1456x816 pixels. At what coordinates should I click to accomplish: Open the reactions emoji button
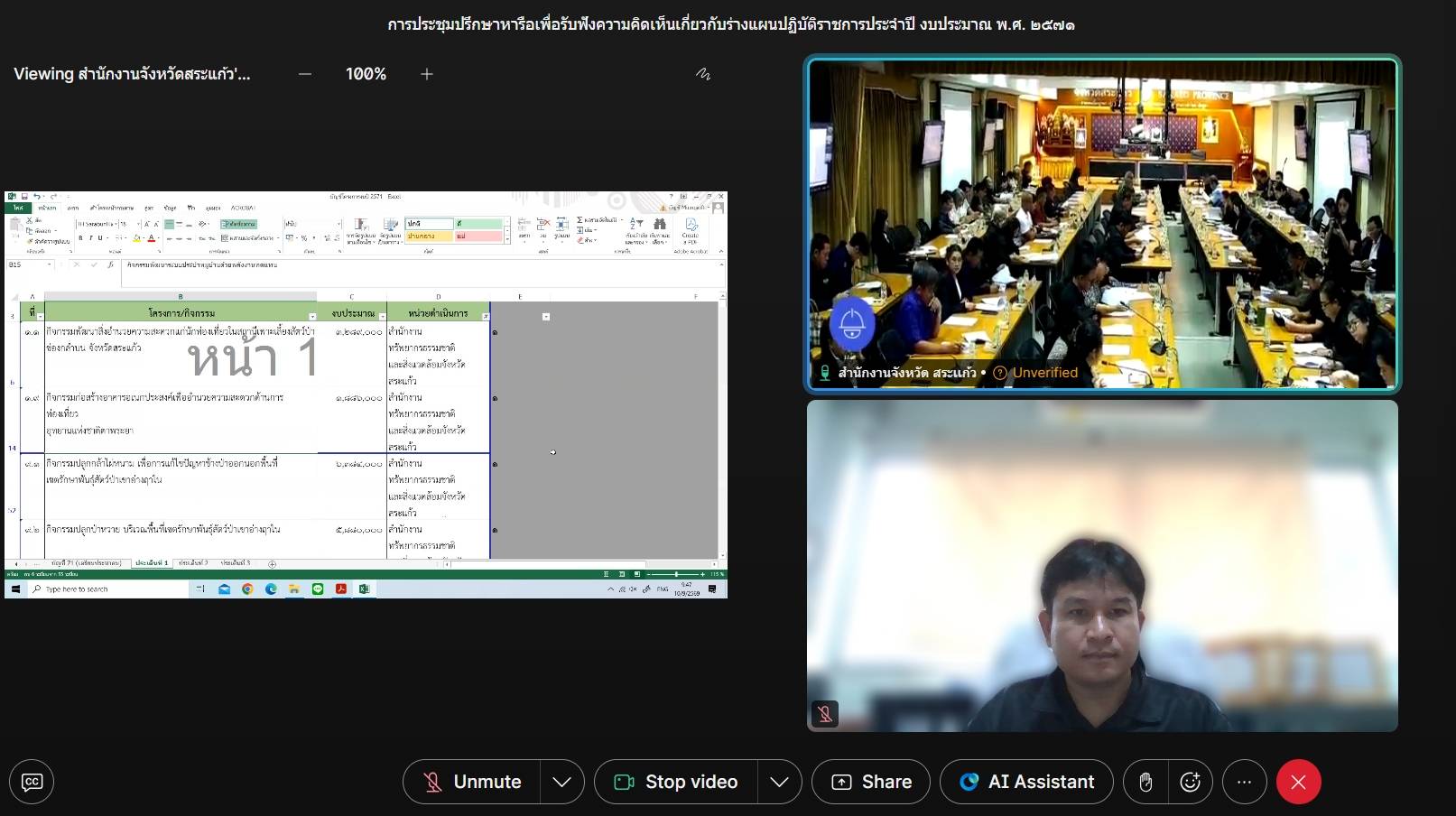(1190, 782)
